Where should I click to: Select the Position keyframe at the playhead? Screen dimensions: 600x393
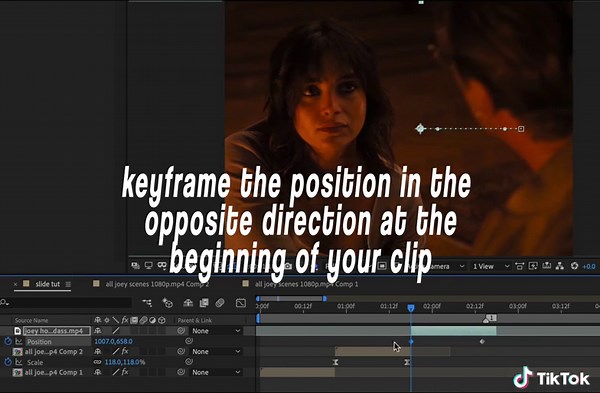412,341
